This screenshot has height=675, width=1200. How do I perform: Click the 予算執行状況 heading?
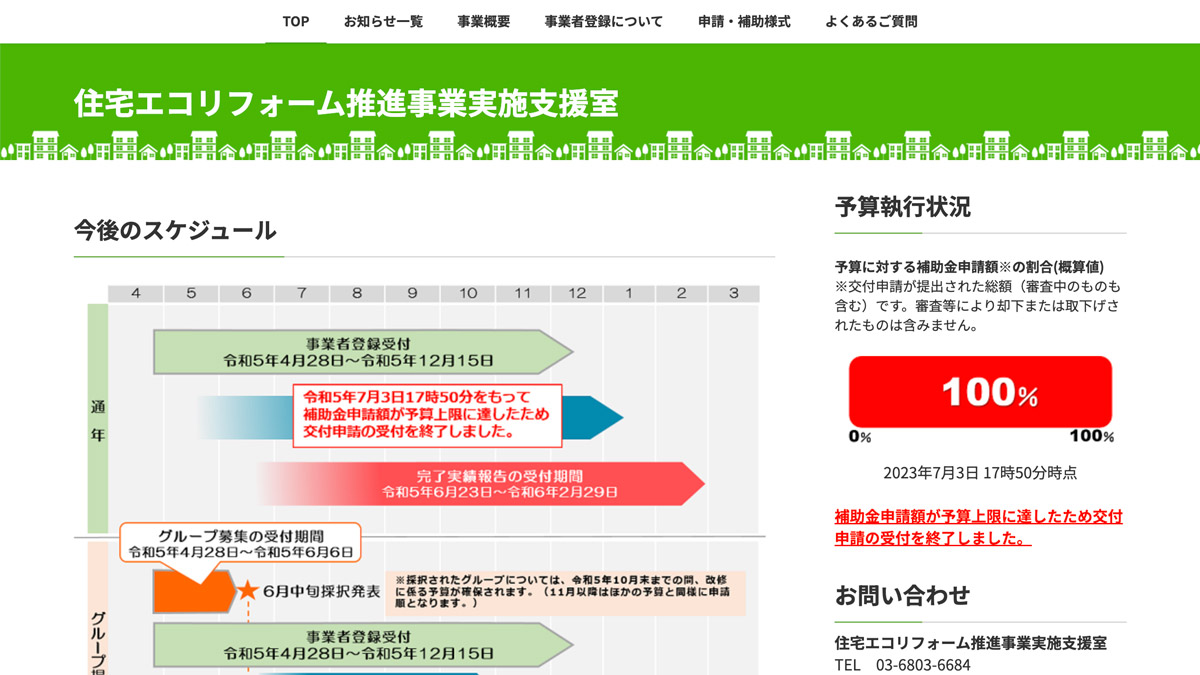coord(903,207)
